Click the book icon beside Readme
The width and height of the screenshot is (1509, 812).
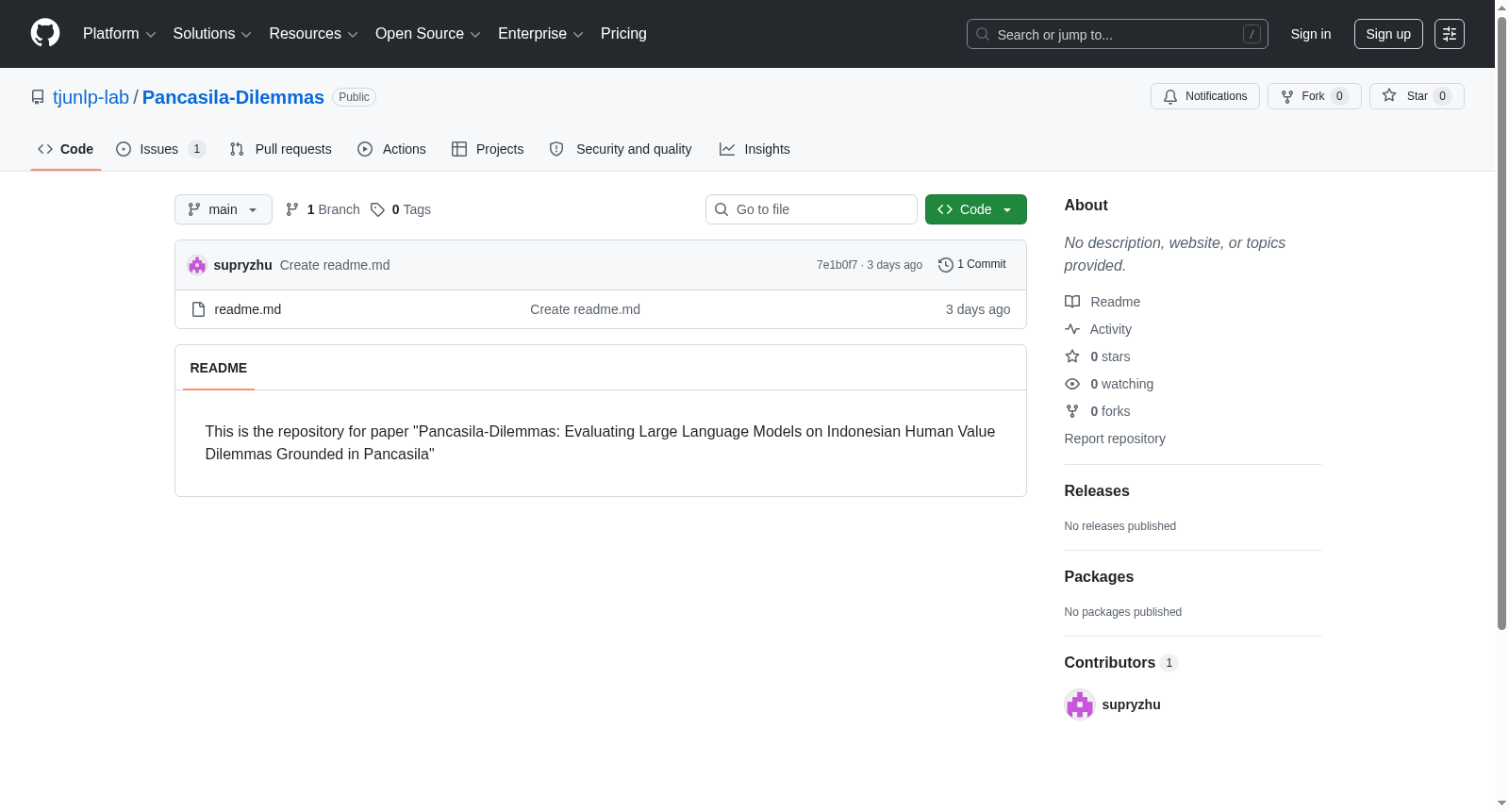(1072, 302)
